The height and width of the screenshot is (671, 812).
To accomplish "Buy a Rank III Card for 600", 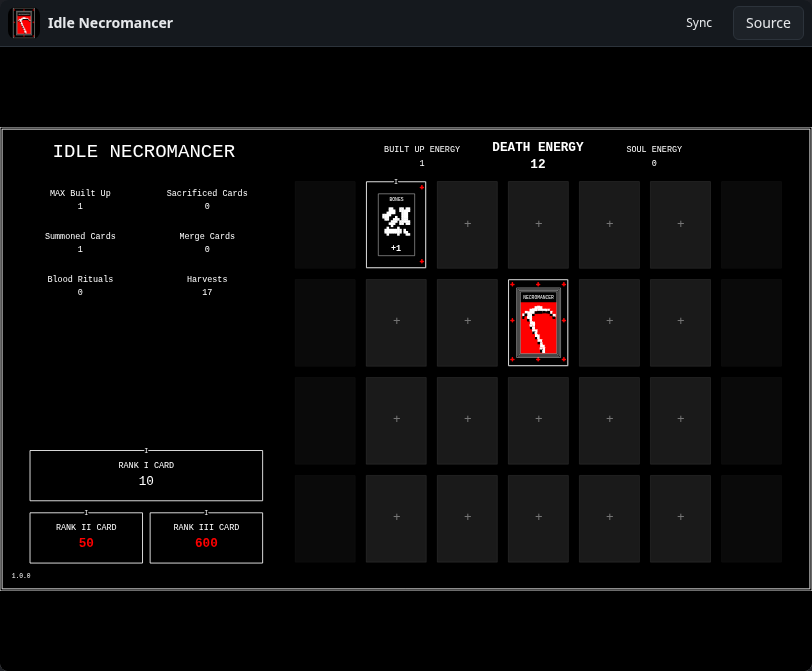I will [206, 537].
